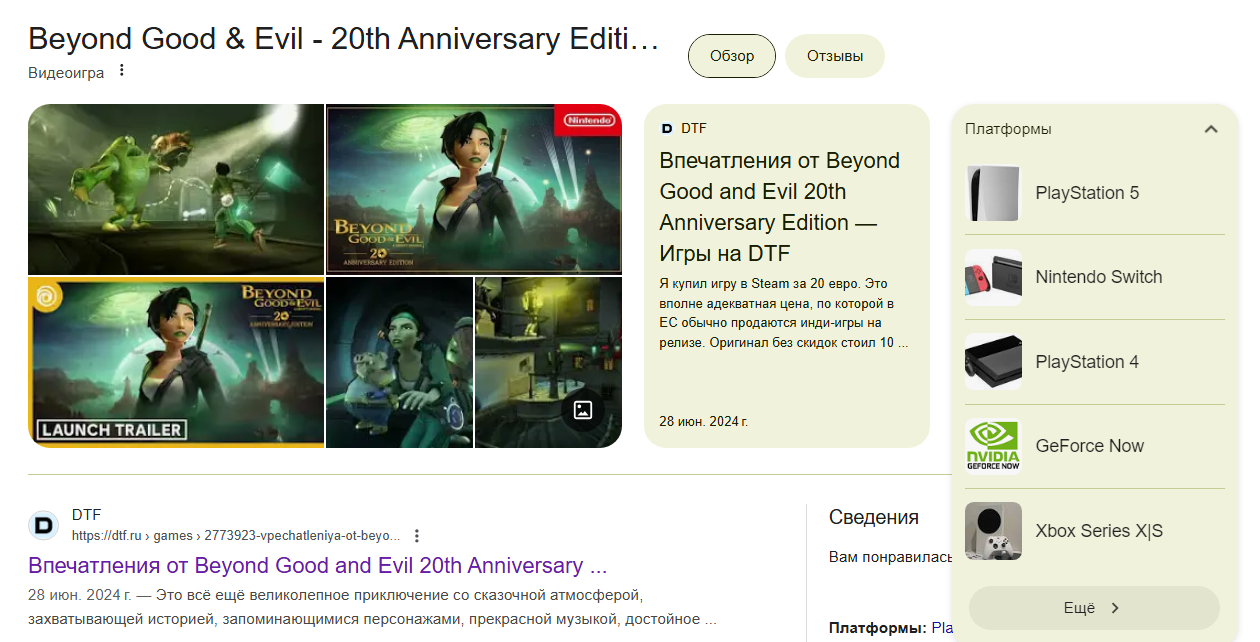
Task: Expand more platforms with the Ещё button
Action: pyautogui.click(x=1094, y=608)
